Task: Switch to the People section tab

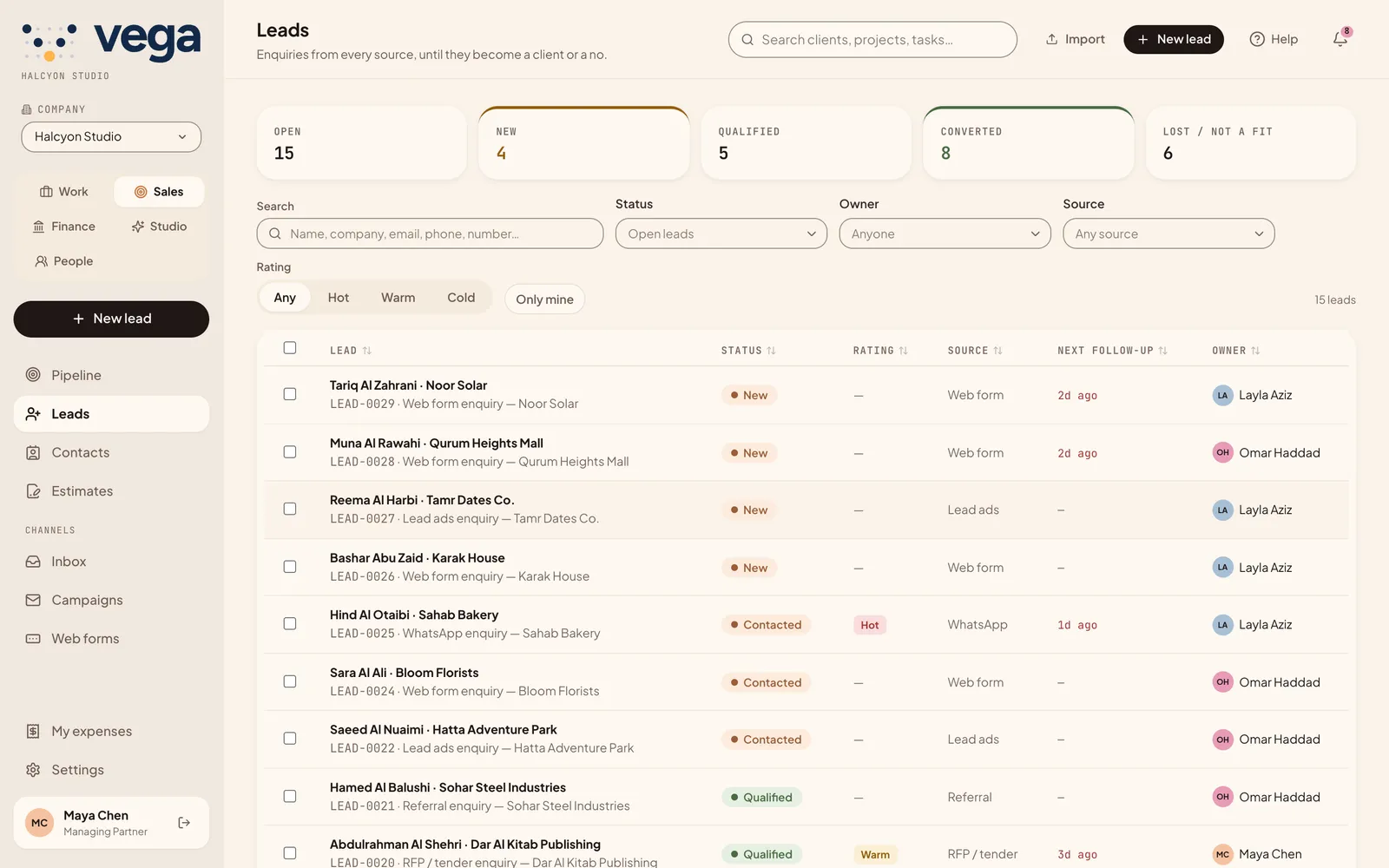Action: (64, 261)
